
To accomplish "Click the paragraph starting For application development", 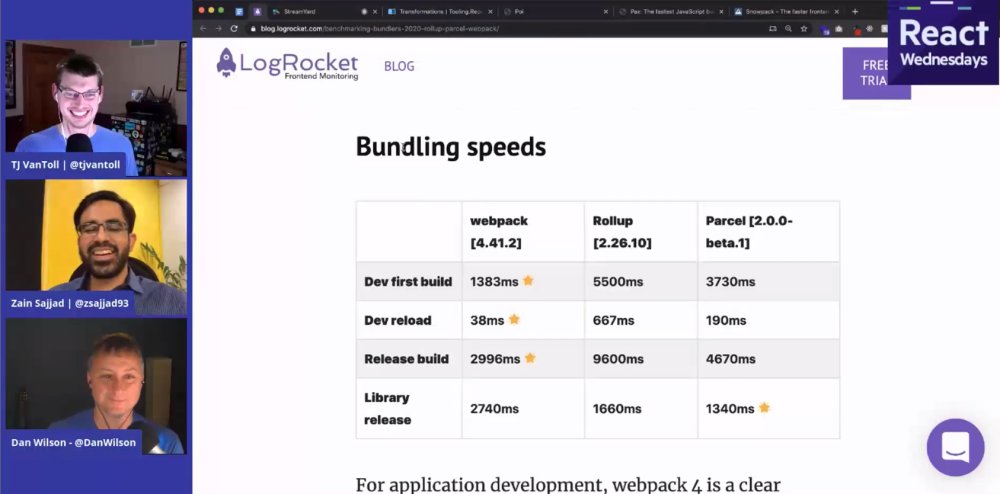I will (568, 485).
